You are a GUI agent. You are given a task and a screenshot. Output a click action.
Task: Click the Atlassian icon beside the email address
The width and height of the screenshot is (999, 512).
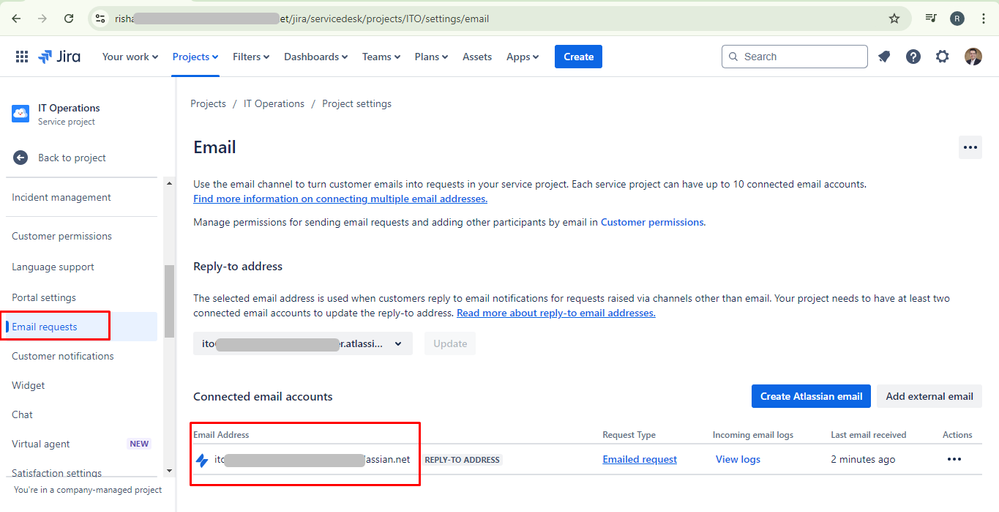(202, 460)
